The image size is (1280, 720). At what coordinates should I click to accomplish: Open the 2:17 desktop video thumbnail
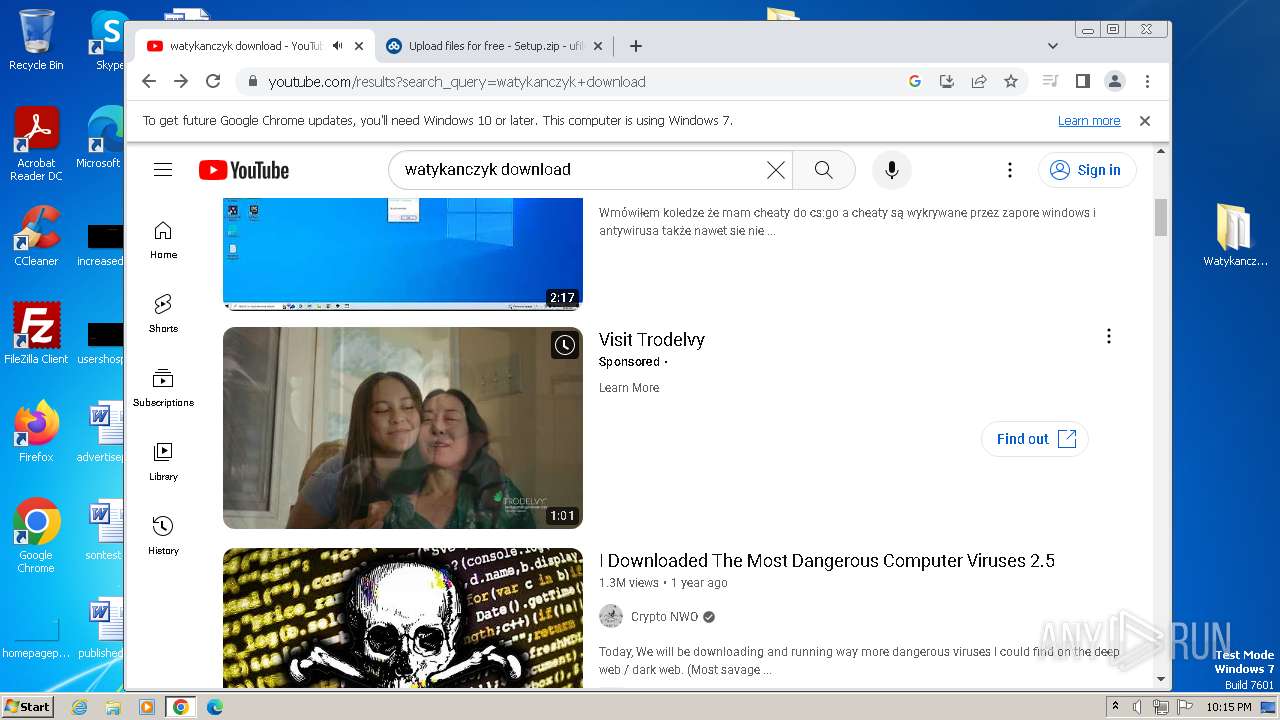tap(402, 254)
